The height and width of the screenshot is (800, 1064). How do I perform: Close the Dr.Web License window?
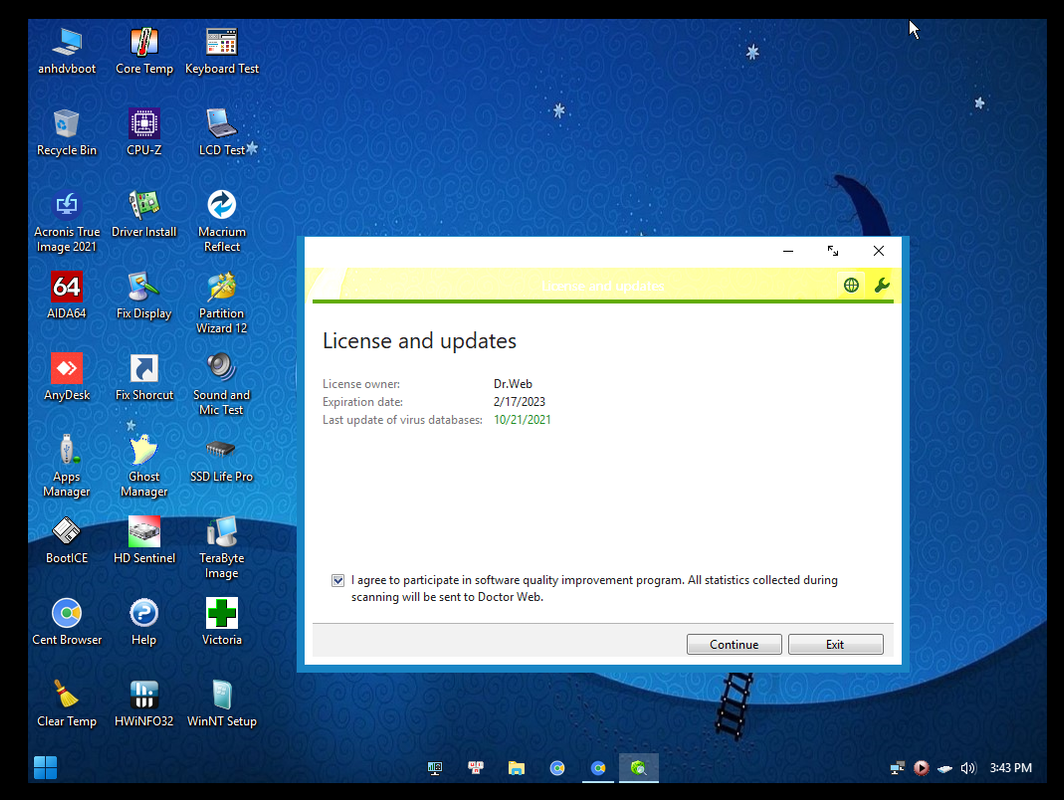click(x=878, y=251)
